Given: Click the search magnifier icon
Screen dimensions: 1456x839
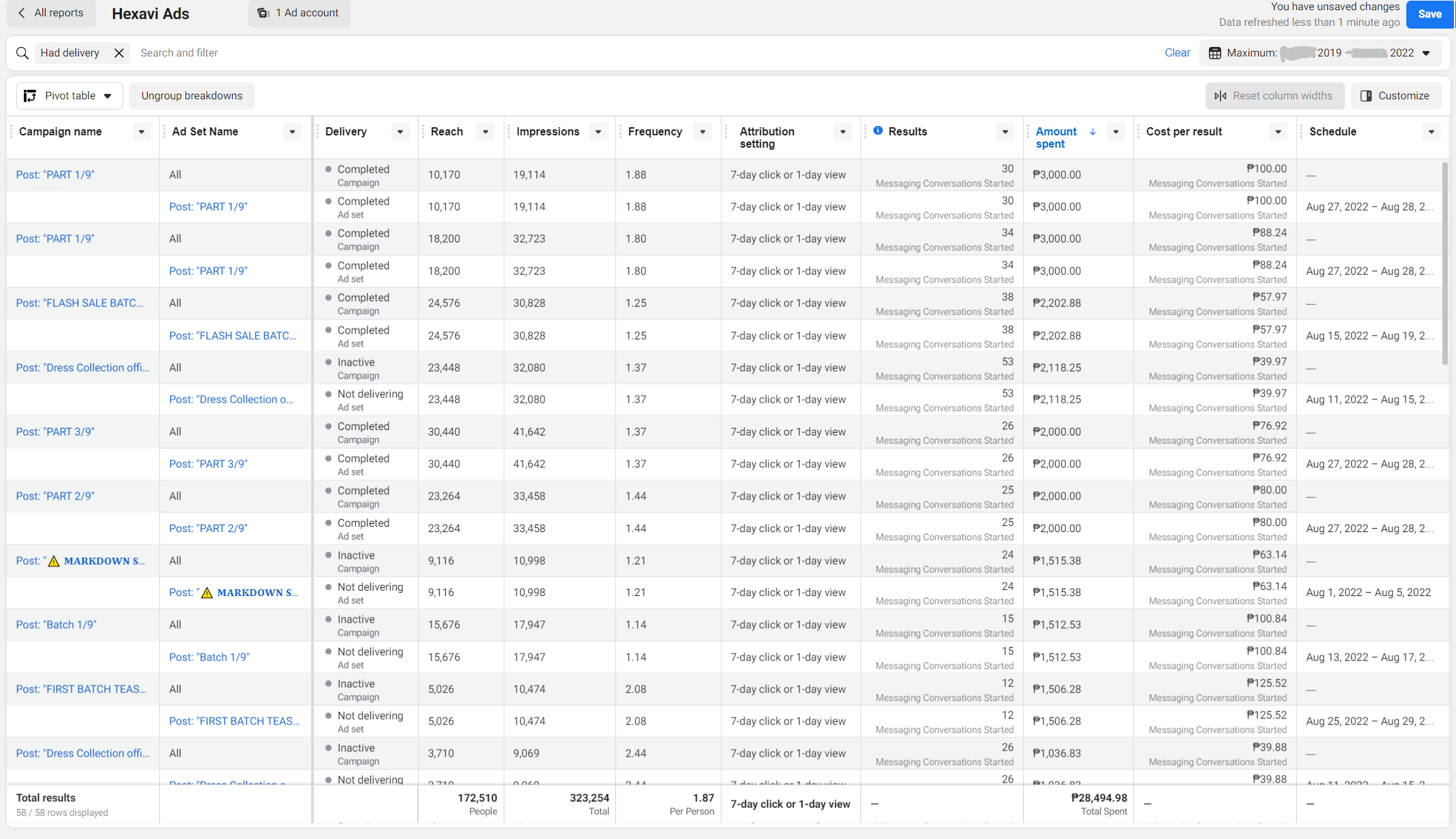Looking at the screenshot, I should (22, 53).
